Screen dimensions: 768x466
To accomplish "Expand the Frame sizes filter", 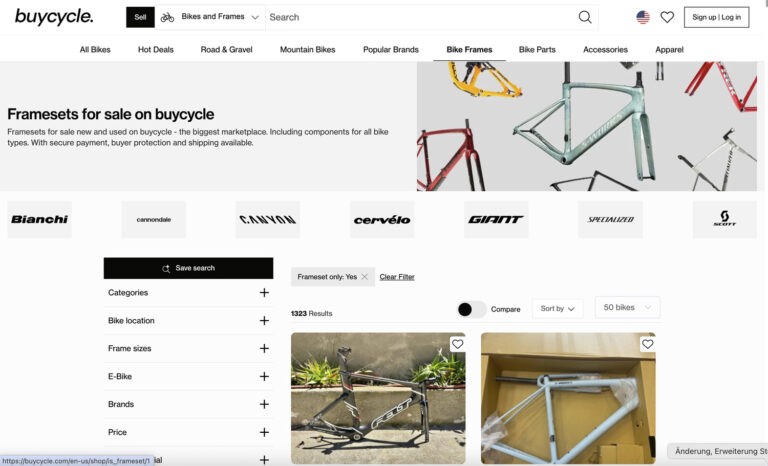I will click(189, 348).
